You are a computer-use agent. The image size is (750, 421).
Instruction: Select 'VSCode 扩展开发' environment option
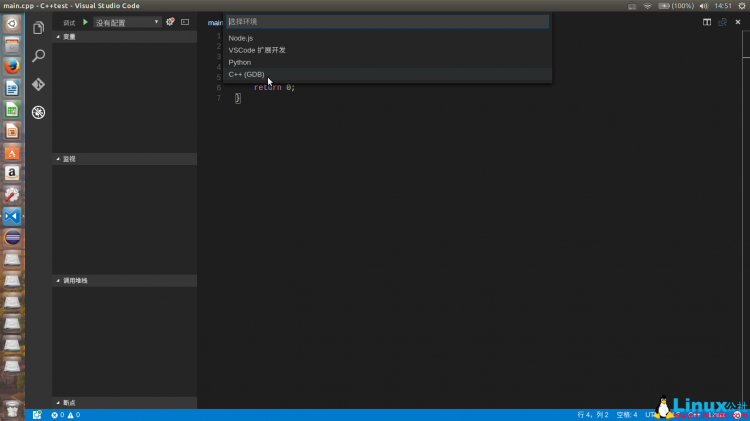[x=387, y=50]
